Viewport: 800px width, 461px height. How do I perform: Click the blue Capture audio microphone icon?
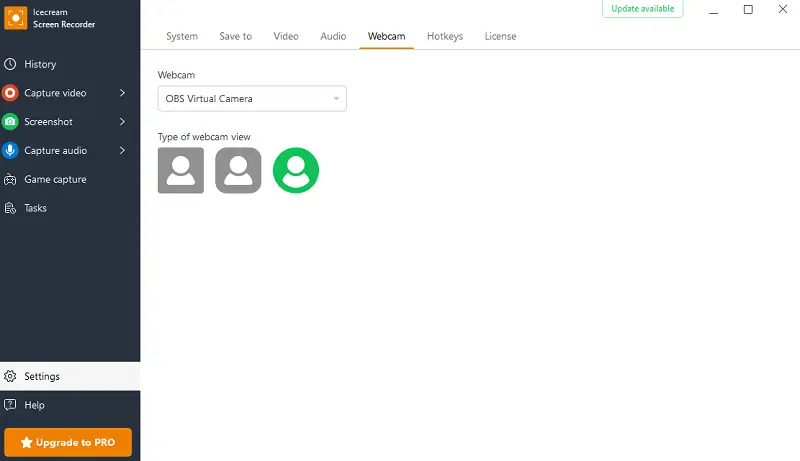coord(11,151)
